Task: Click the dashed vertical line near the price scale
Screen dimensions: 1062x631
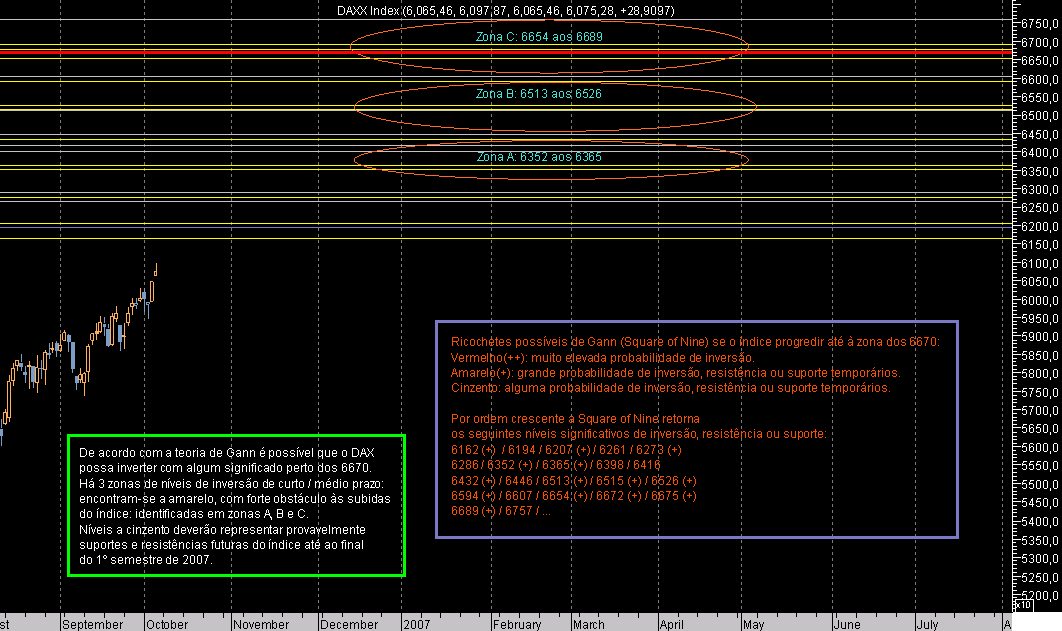Action: coord(1005,300)
